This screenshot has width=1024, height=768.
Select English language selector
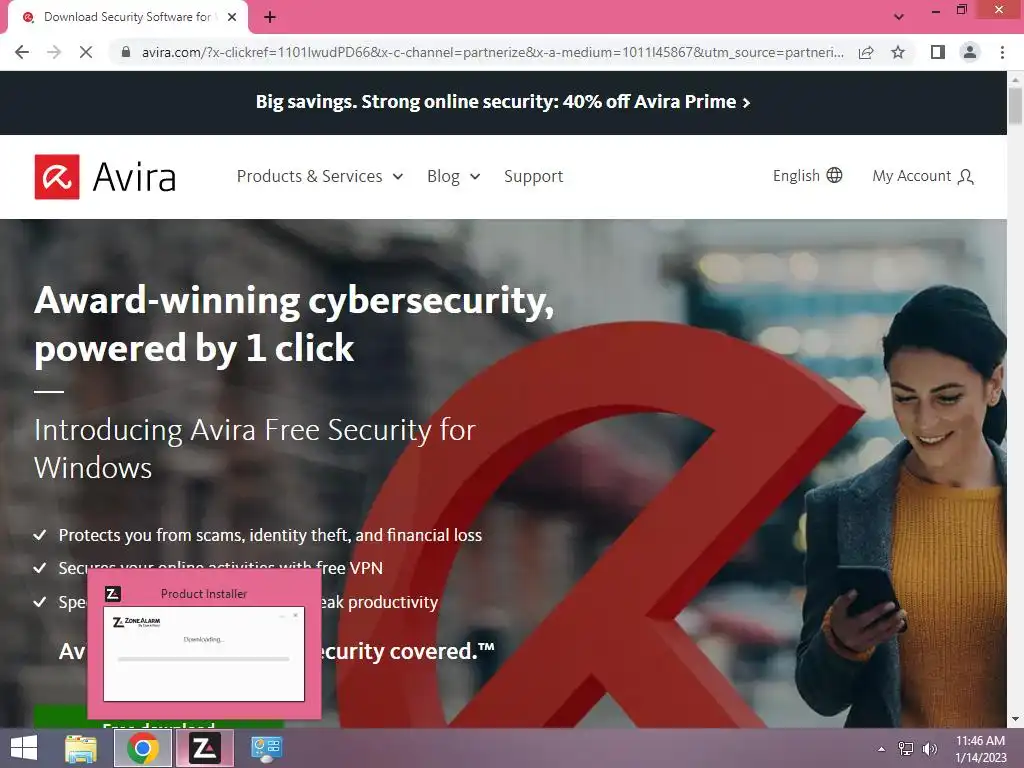(x=807, y=176)
